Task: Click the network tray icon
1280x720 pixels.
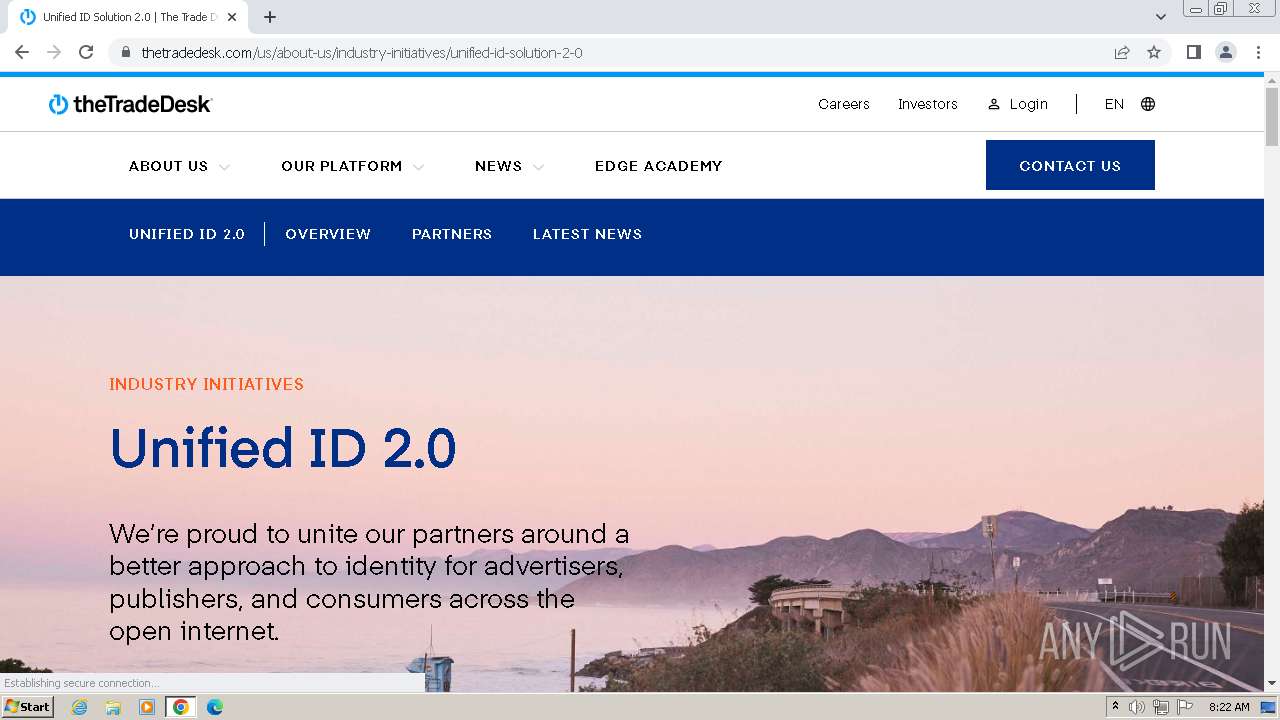Action: (x=1161, y=707)
